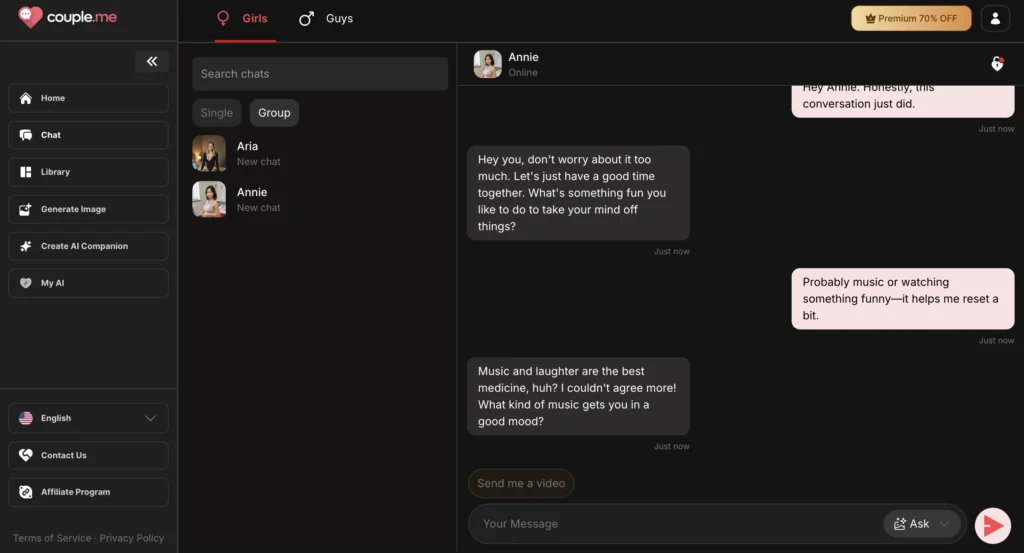Click the Premium 70% OFF button
This screenshot has width=1024, height=553.
click(x=911, y=18)
